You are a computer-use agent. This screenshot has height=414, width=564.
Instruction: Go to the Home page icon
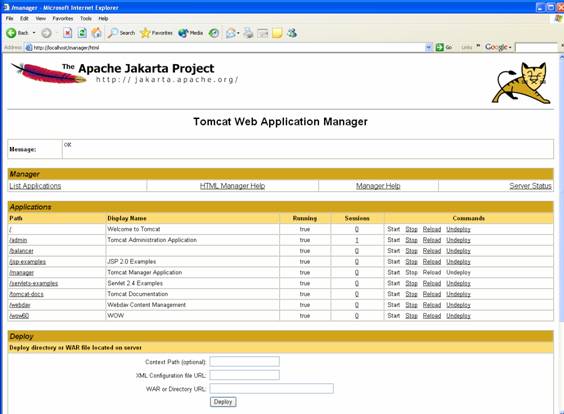(97, 33)
